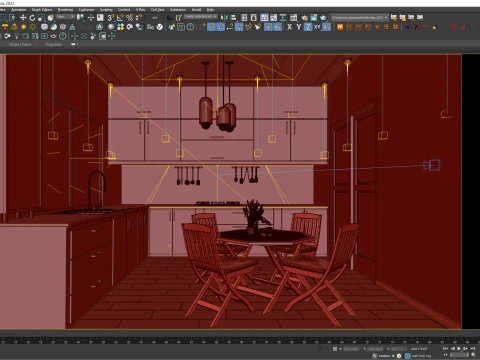Open the Curve Editor
This screenshot has height=360, width=480.
[x=273, y=17]
